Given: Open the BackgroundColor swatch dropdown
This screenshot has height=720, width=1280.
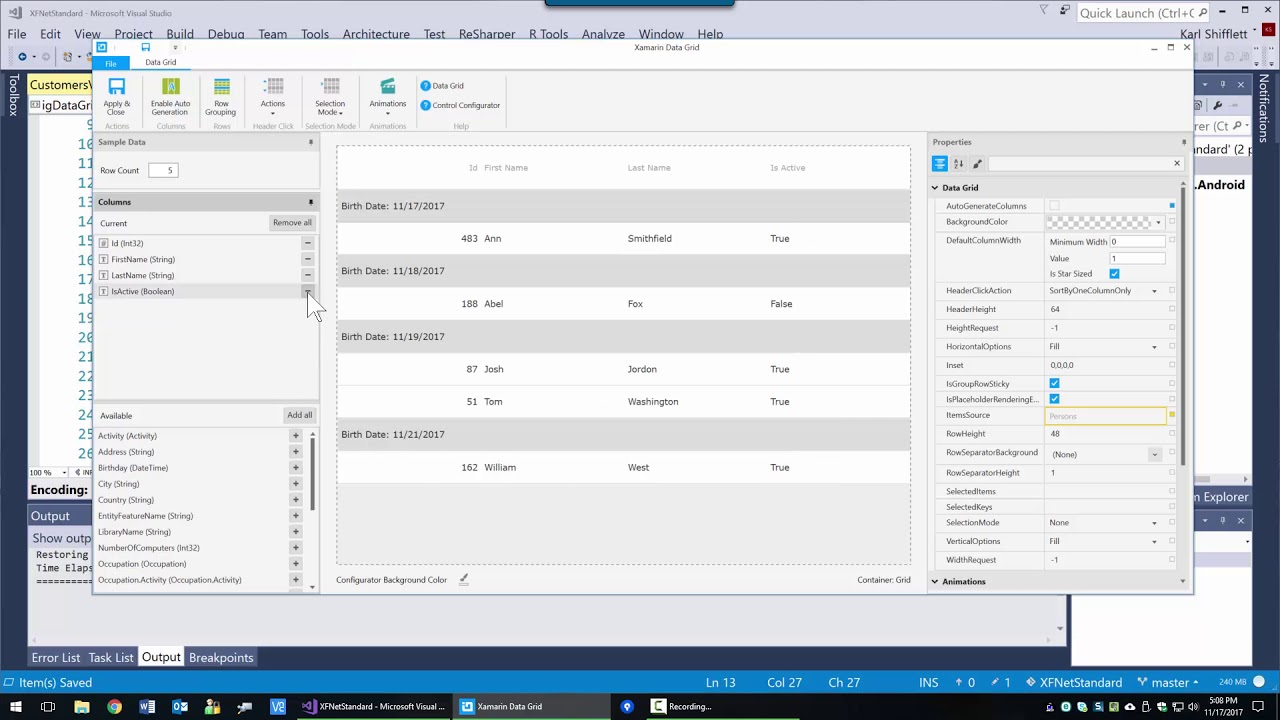Looking at the screenshot, I should pyautogui.click(x=1158, y=223).
